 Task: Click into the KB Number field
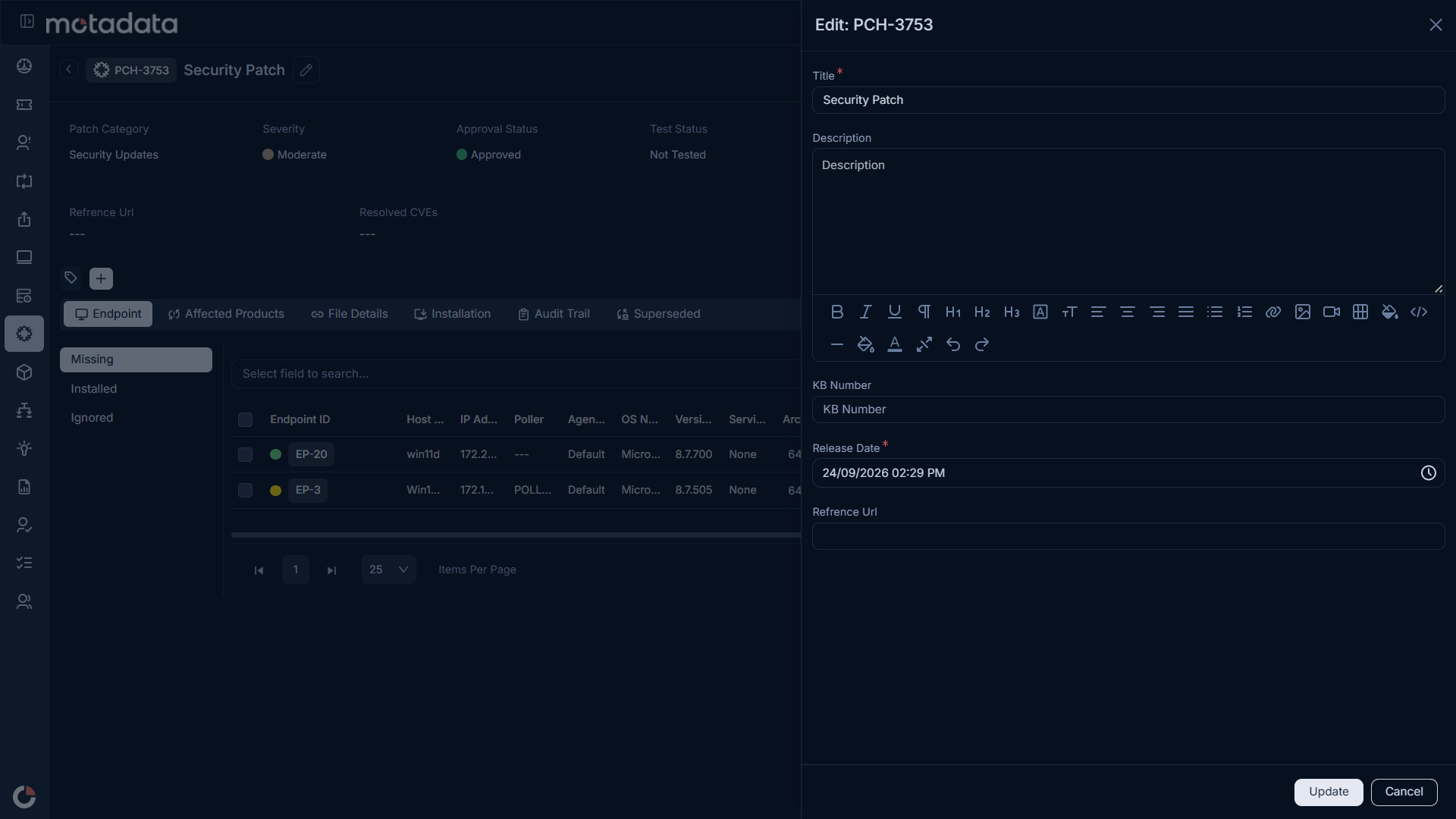[1128, 409]
